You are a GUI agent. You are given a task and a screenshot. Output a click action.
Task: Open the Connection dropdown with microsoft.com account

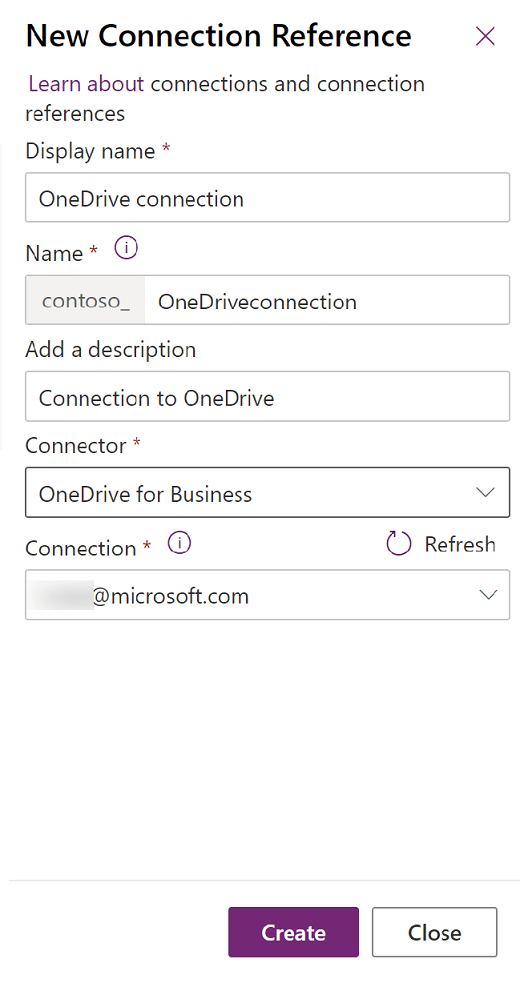tap(267, 595)
